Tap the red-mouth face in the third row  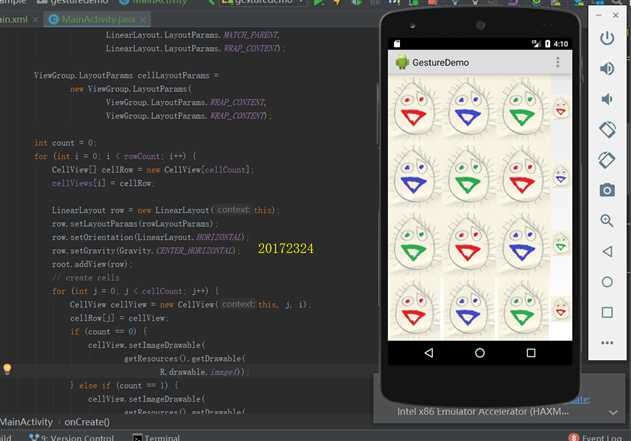[468, 243]
